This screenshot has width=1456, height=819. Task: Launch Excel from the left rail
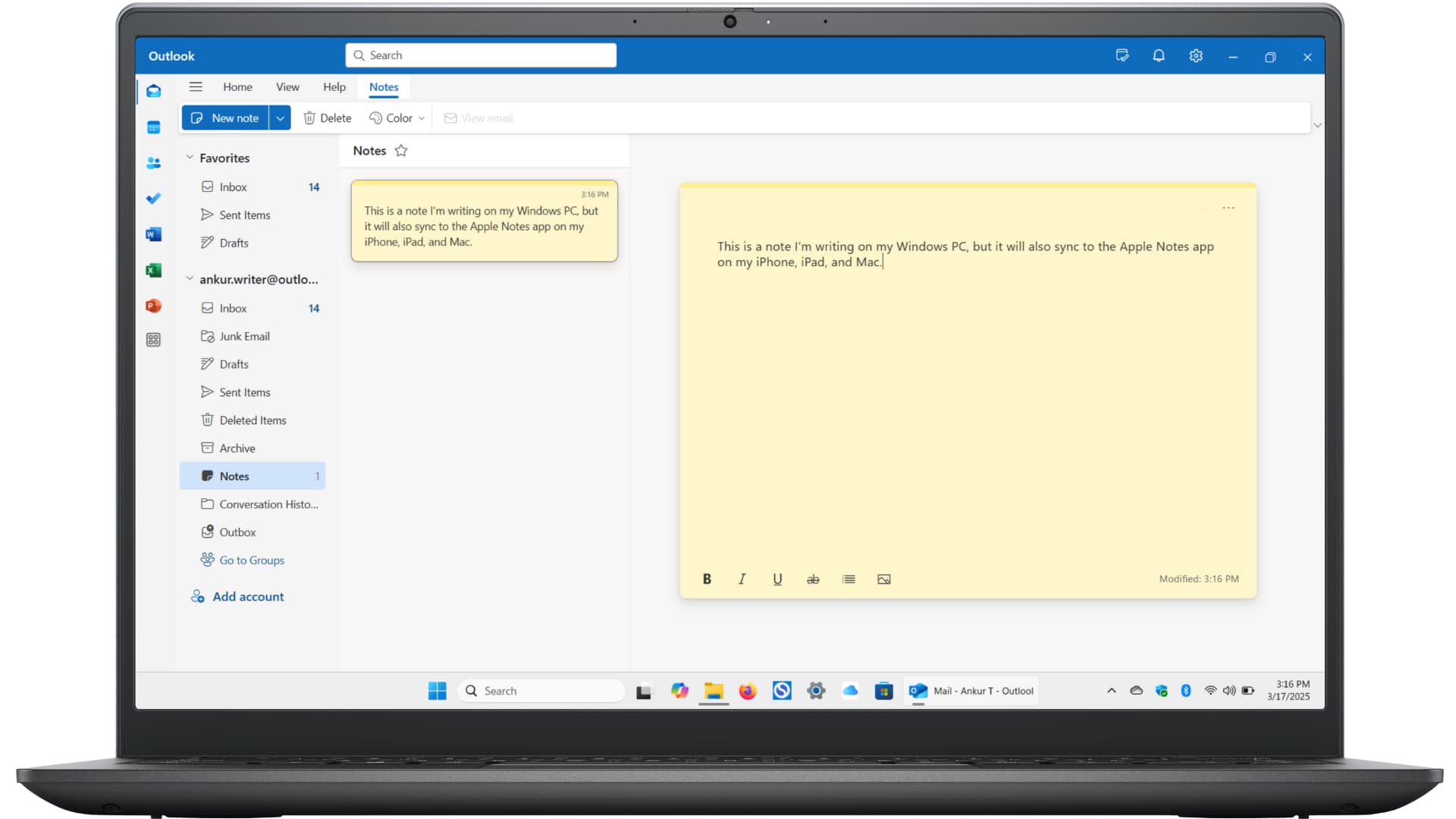153,270
